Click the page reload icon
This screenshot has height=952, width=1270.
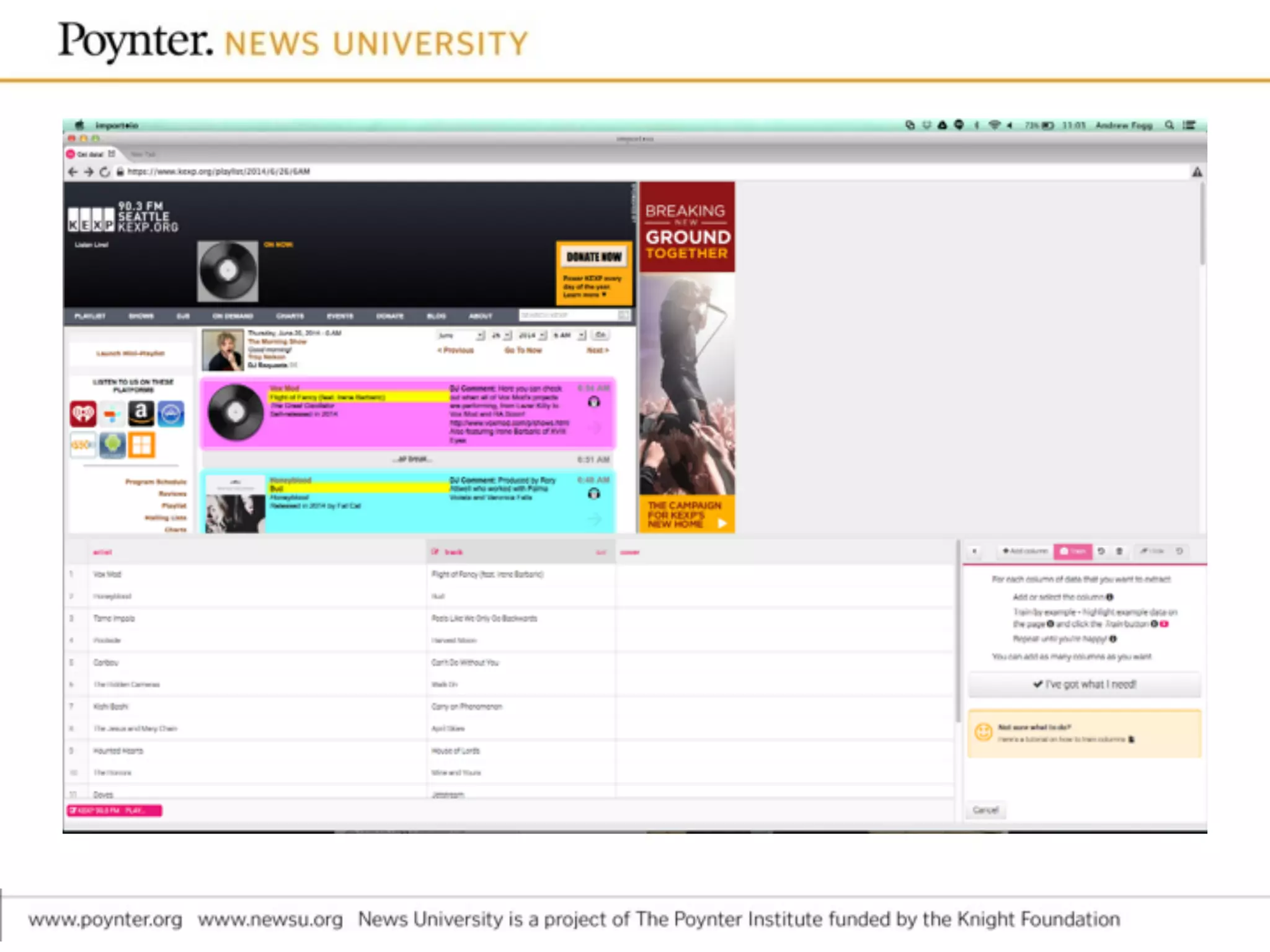(x=104, y=172)
